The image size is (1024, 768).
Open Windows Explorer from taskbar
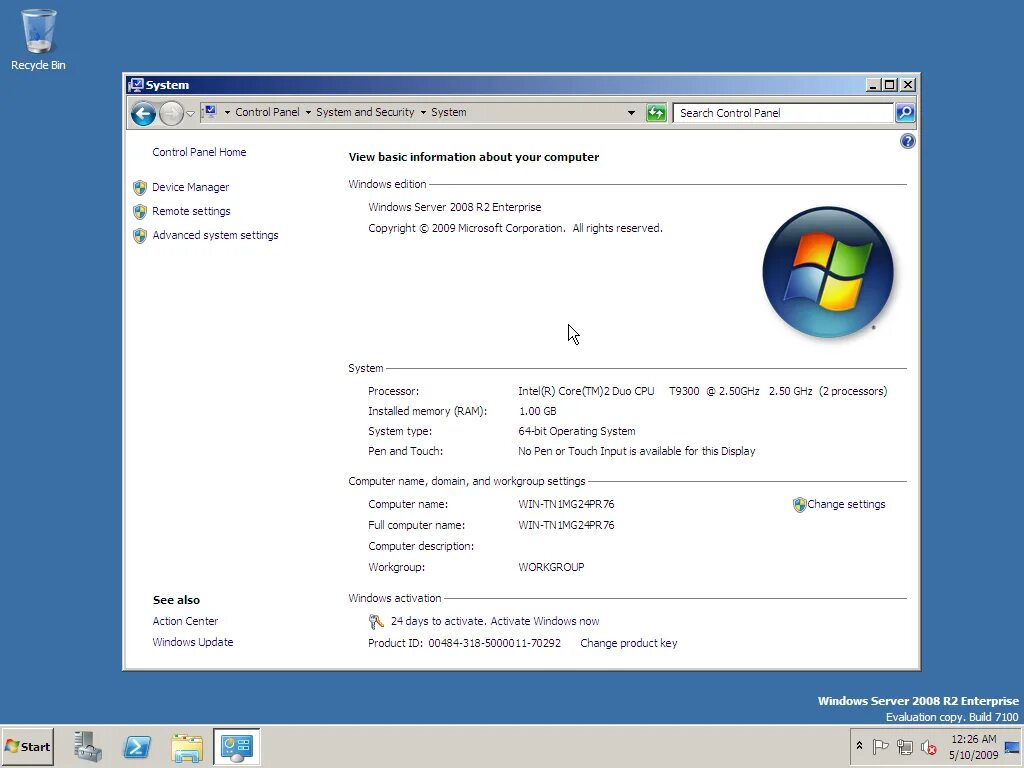tap(187, 746)
